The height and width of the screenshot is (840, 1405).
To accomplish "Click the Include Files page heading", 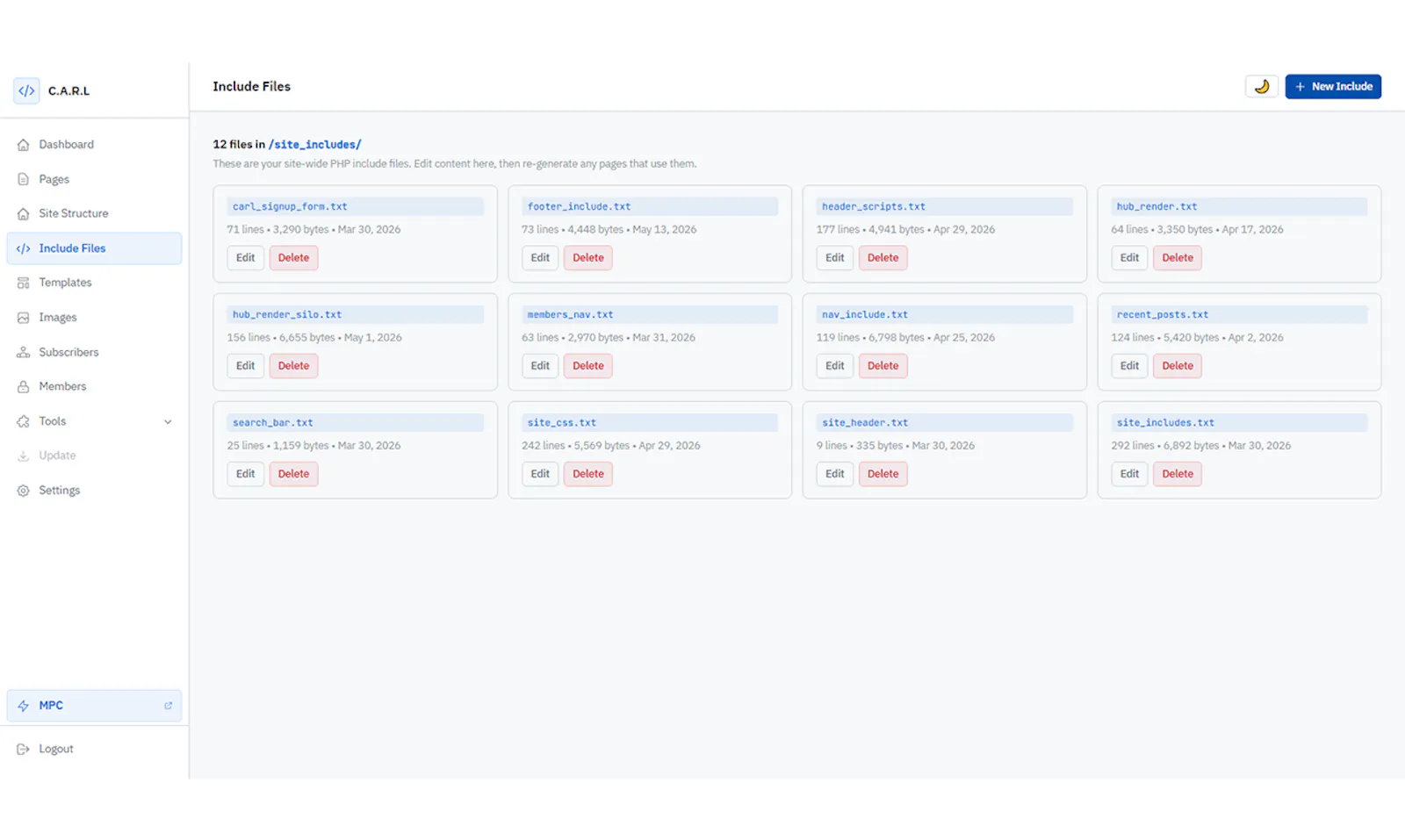I will coord(251,86).
